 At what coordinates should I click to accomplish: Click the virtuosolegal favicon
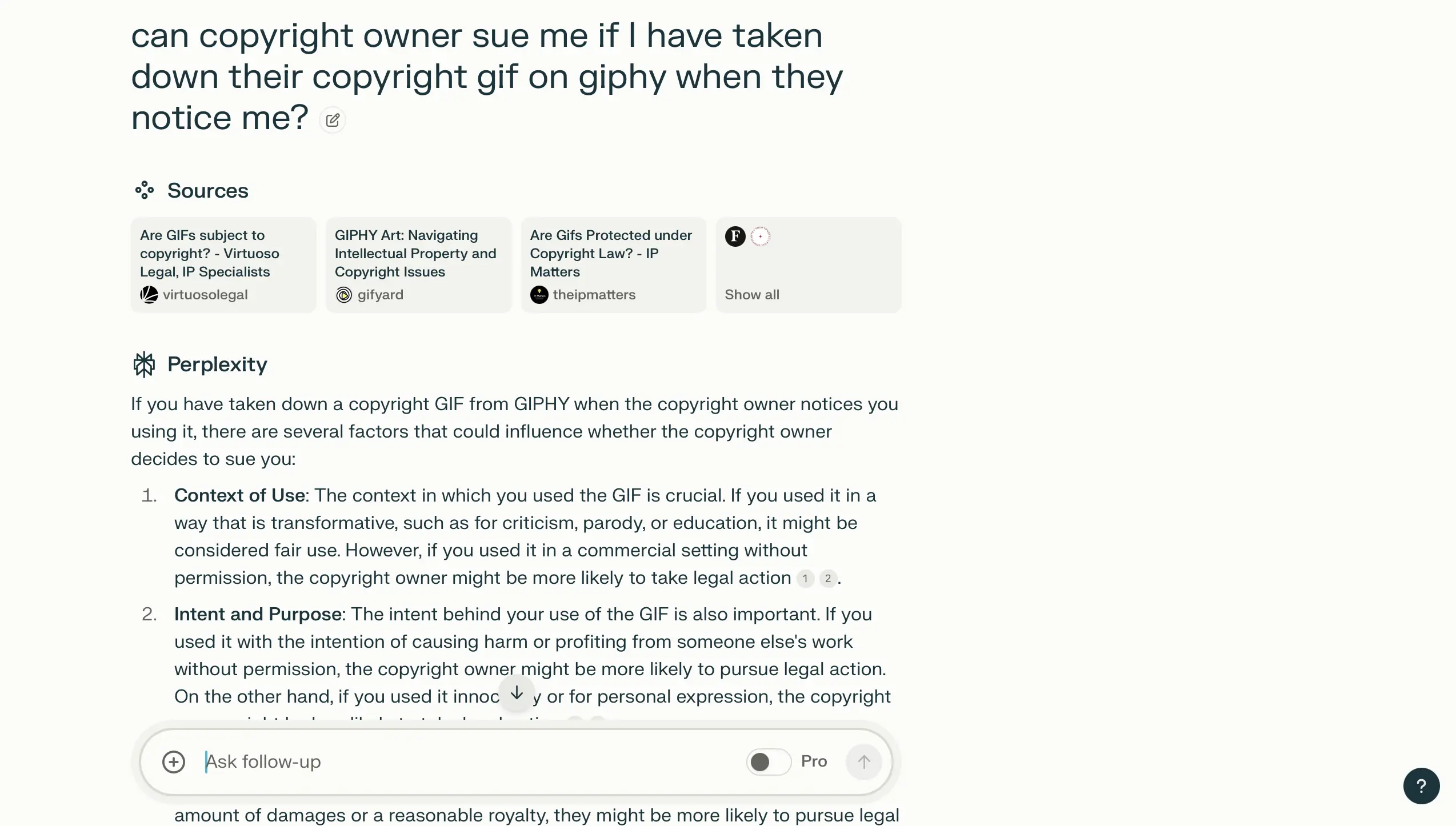[149, 295]
